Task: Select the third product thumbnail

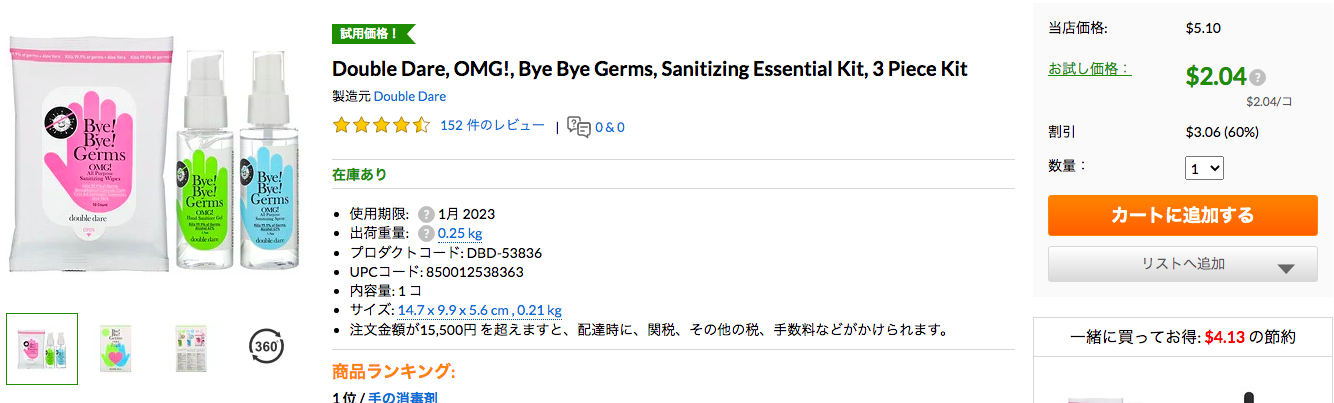Action: tap(190, 348)
